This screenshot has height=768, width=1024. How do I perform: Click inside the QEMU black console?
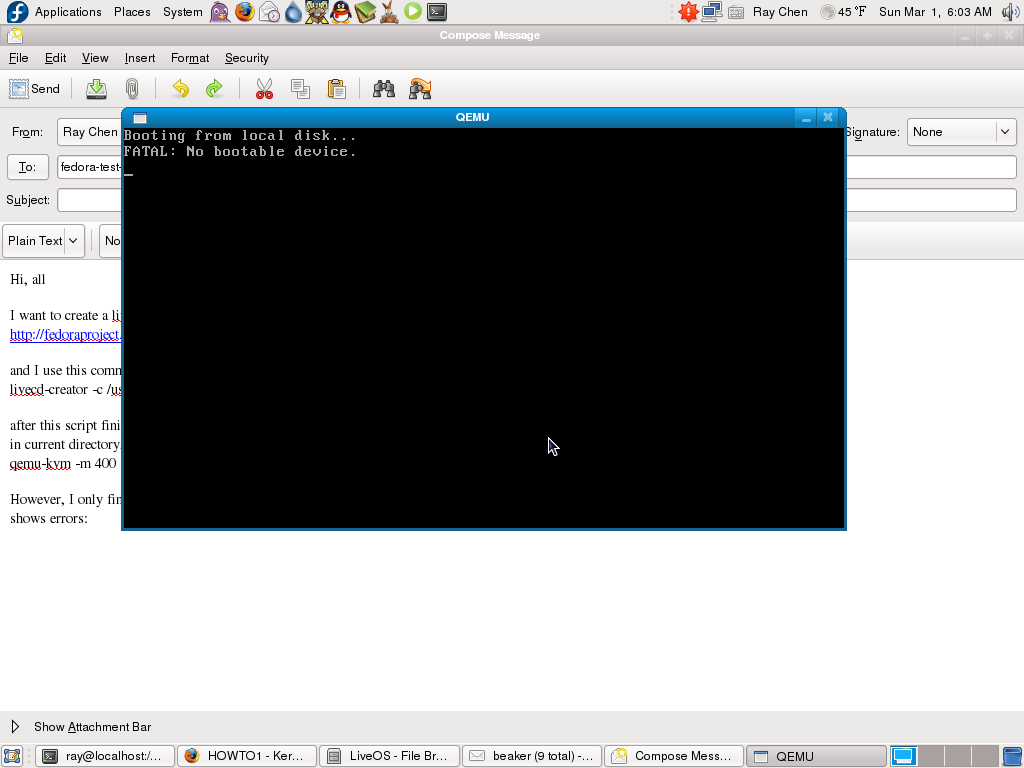(x=483, y=328)
